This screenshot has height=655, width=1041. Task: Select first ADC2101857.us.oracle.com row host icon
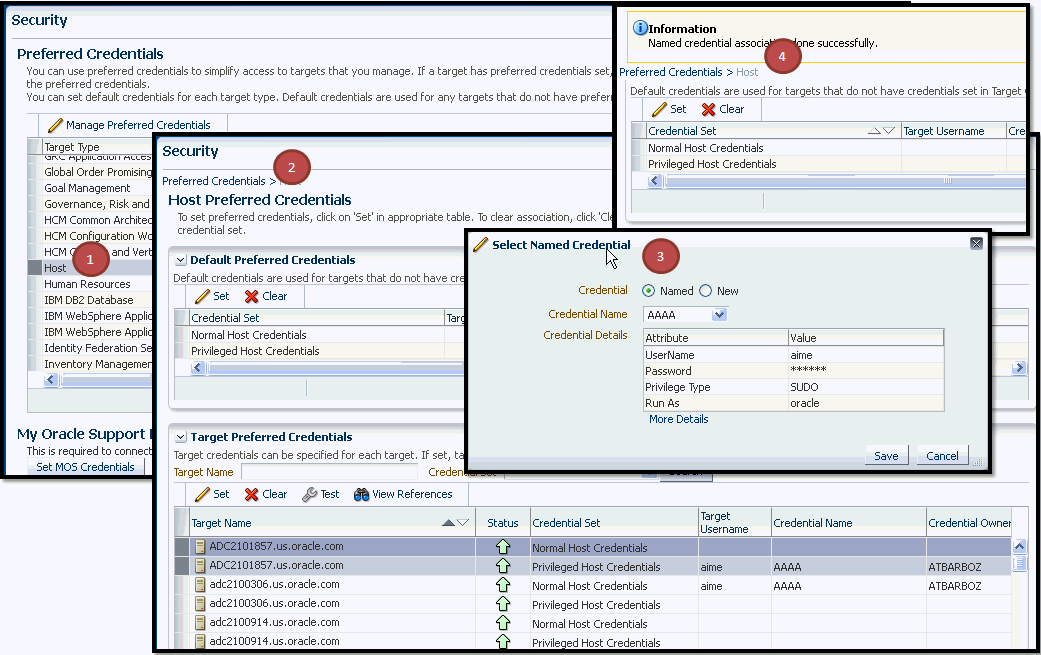pos(200,547)
